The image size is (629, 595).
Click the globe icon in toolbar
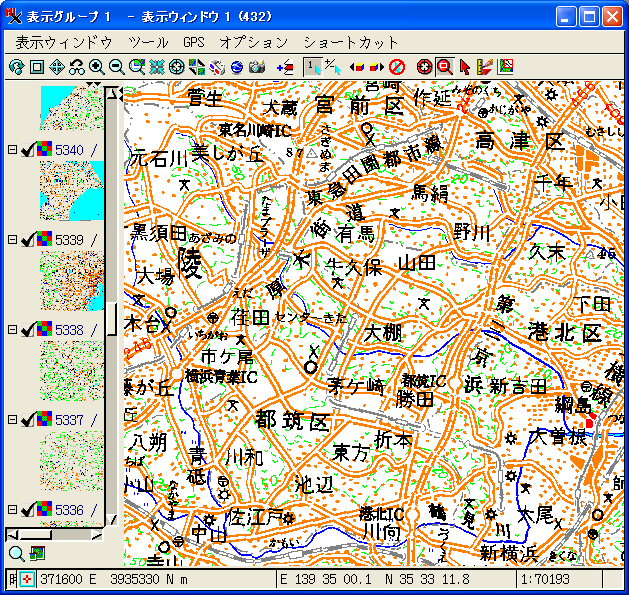[x=237, y=67]
